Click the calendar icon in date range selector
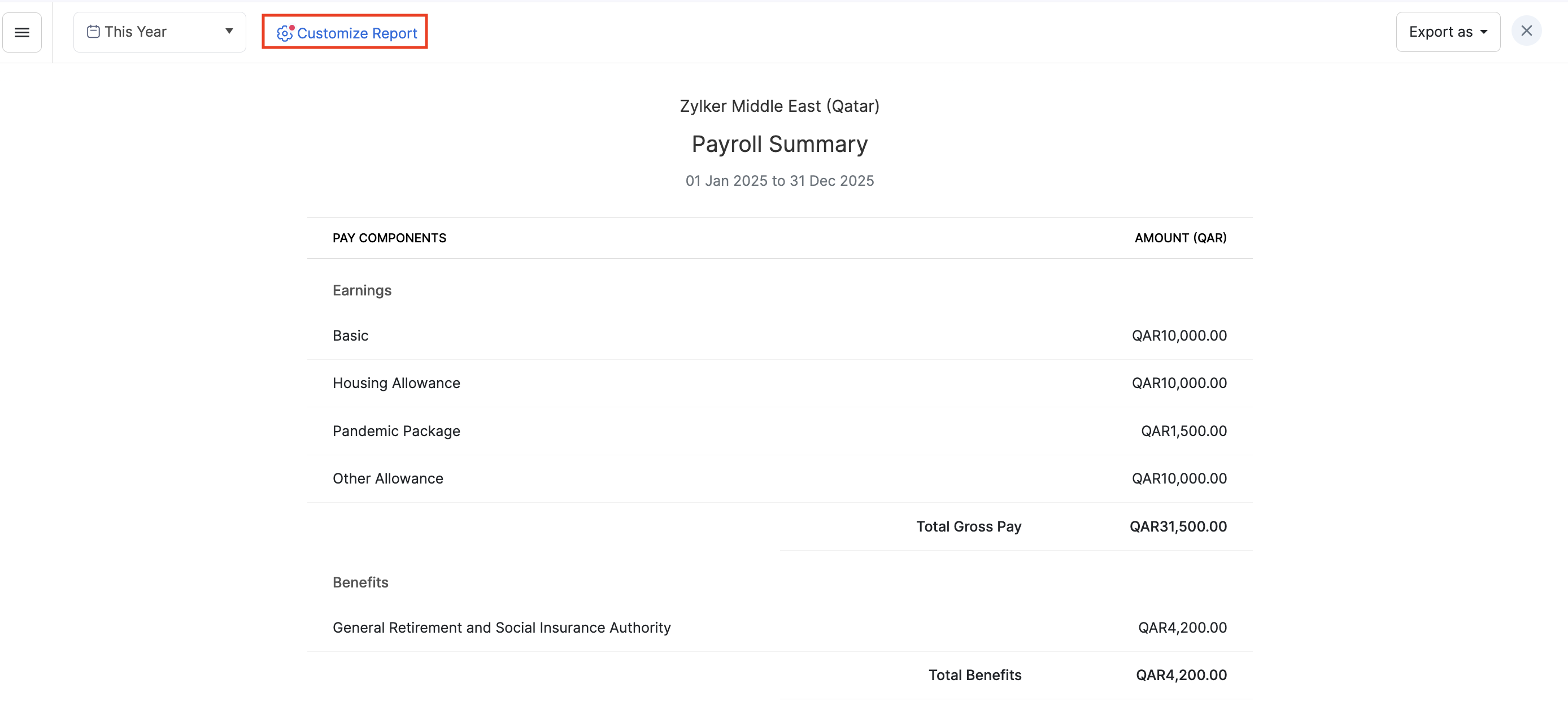The image size is (1568, 714). coord(94,31)
